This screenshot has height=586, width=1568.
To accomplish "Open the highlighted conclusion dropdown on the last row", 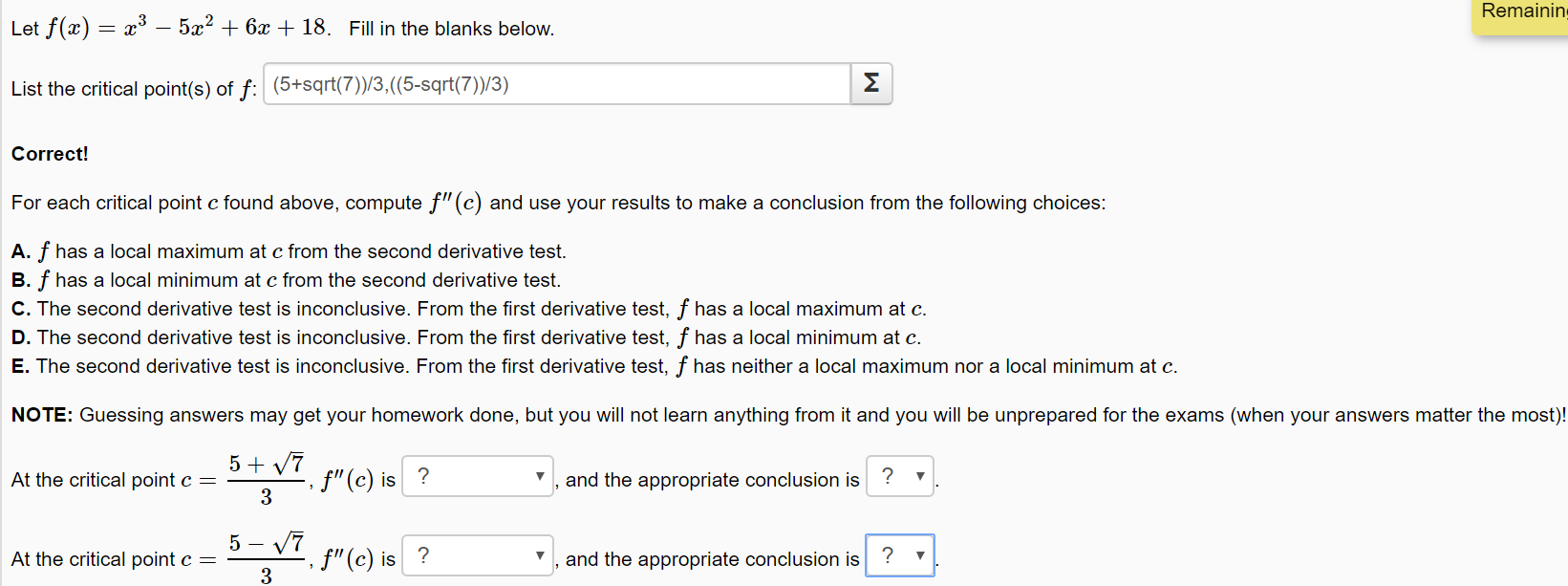I will click(898, 555).
